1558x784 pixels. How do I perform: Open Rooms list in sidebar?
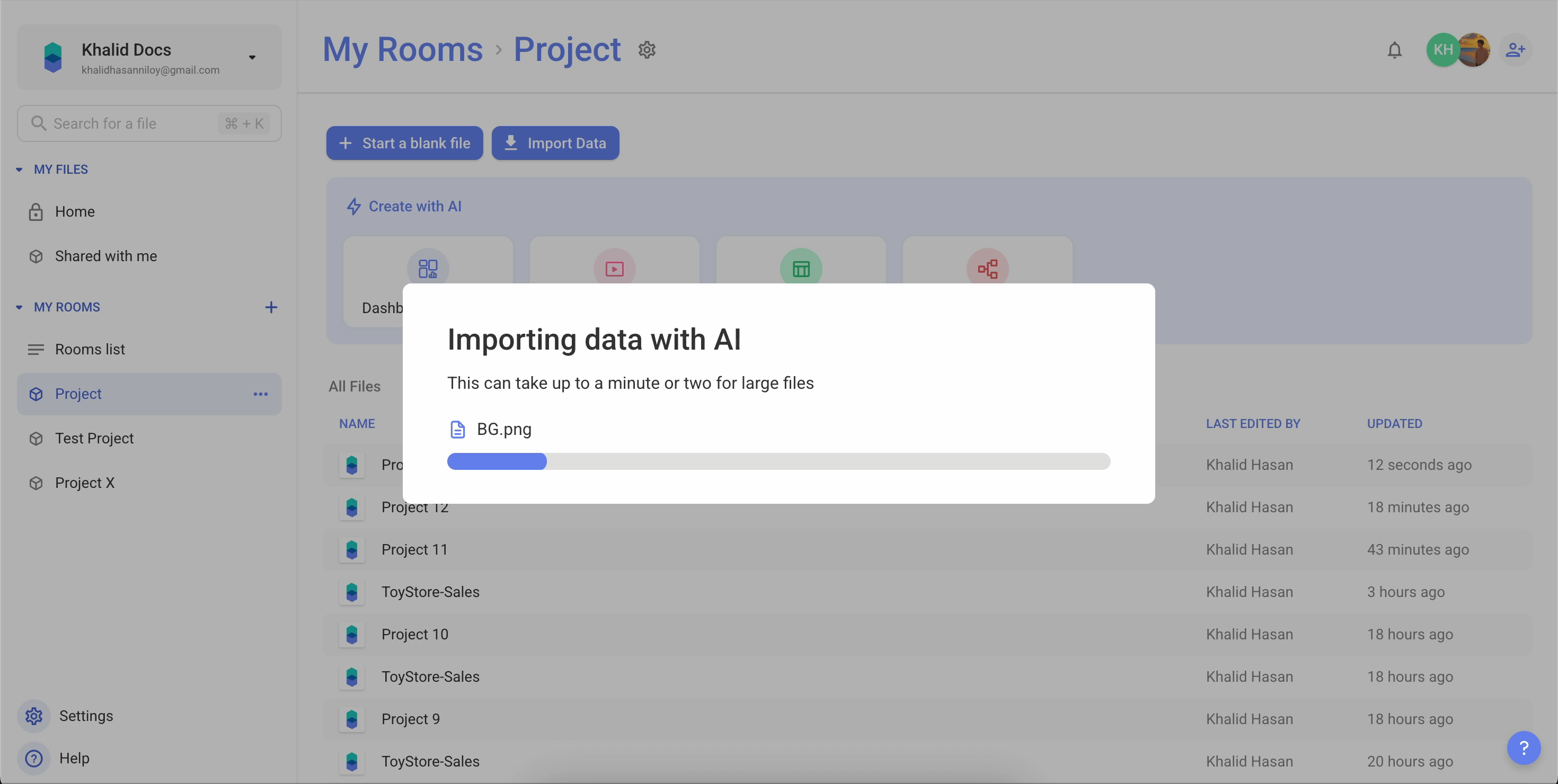click(90, 350)
